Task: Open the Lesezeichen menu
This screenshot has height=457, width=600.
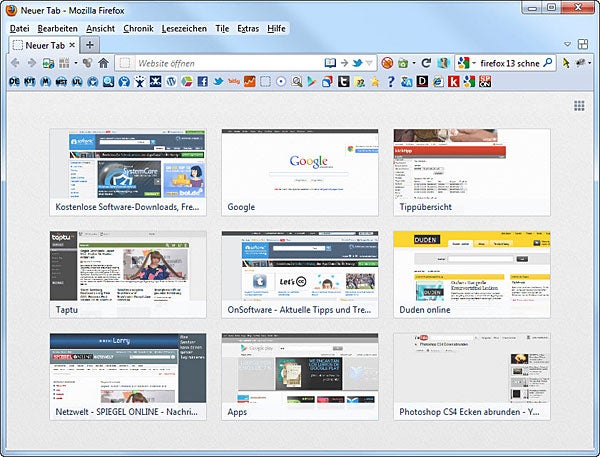Action: click(186, 28)
